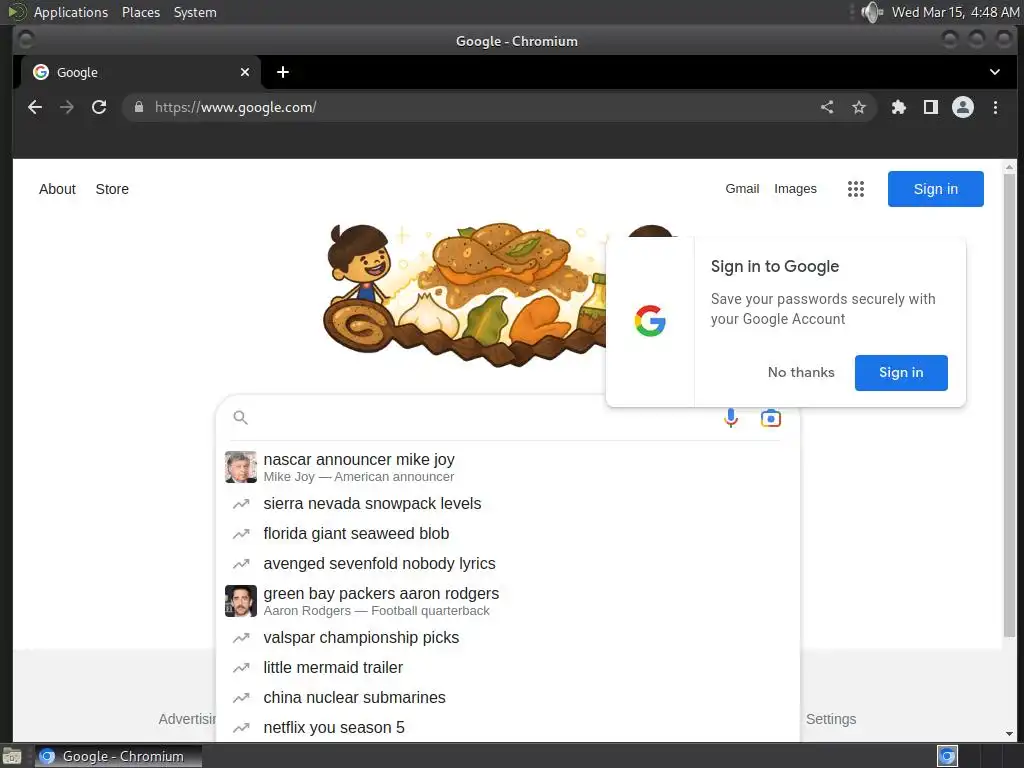The image size is (1024, 768).
Task: Select the Google browser tab
Action: pos(140,72)
